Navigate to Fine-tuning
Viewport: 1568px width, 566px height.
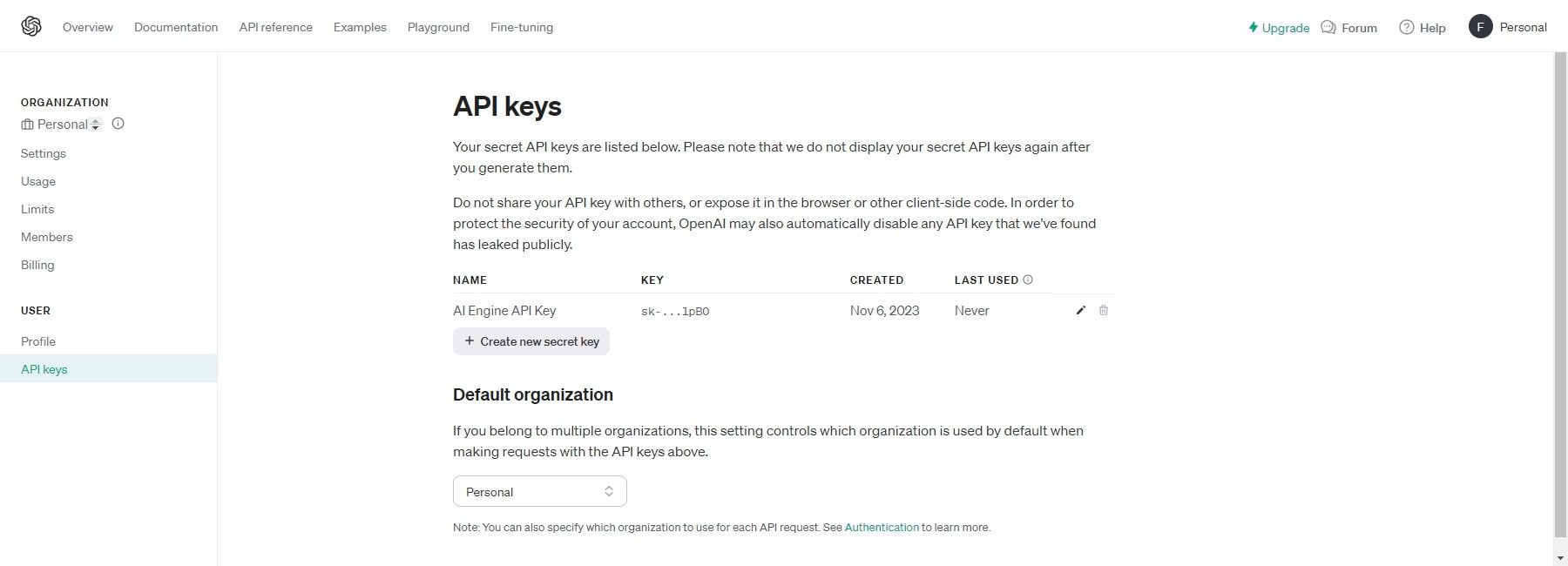[521, 27]
